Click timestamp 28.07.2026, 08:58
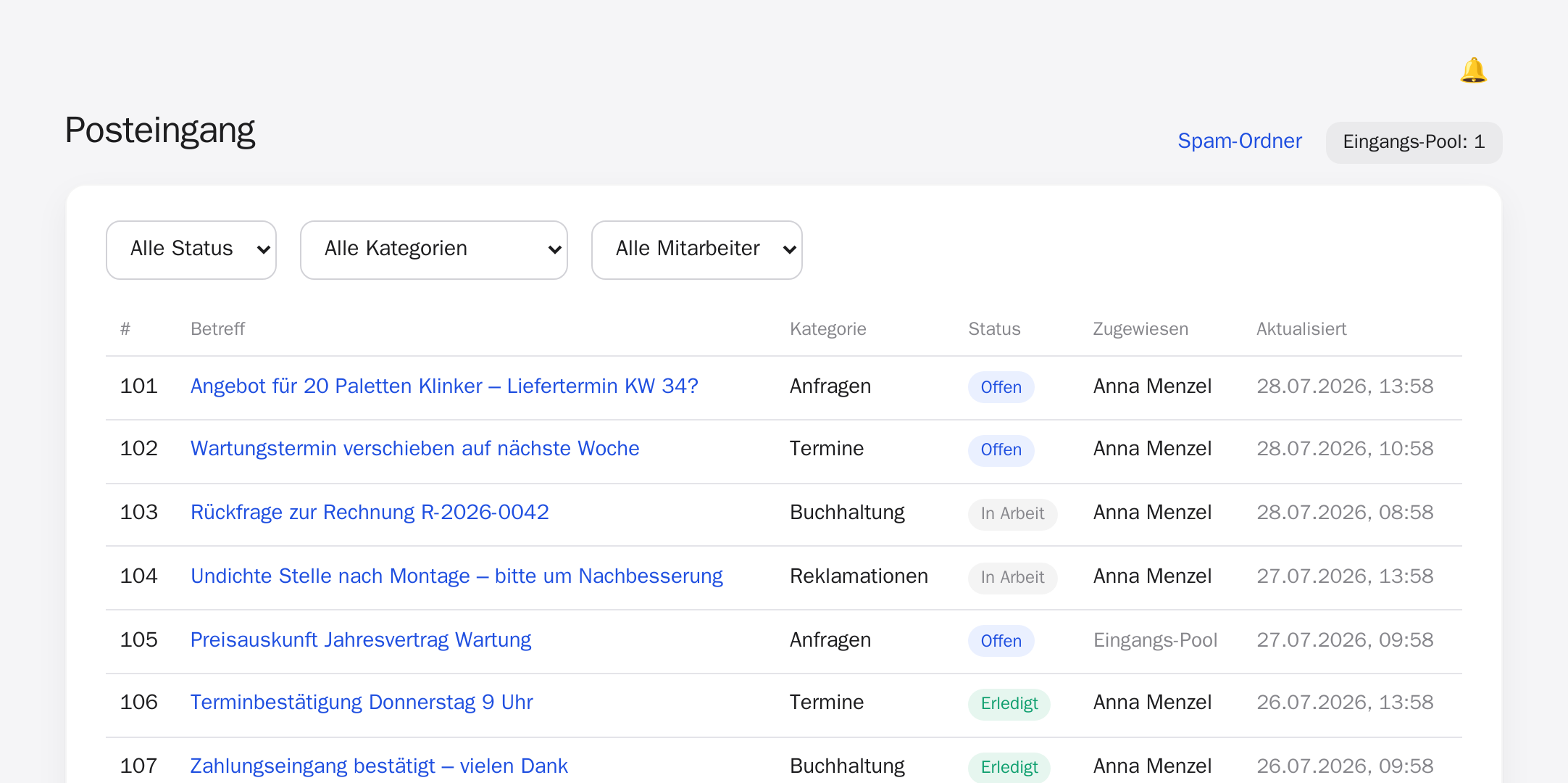 [x=1345, y=513]
